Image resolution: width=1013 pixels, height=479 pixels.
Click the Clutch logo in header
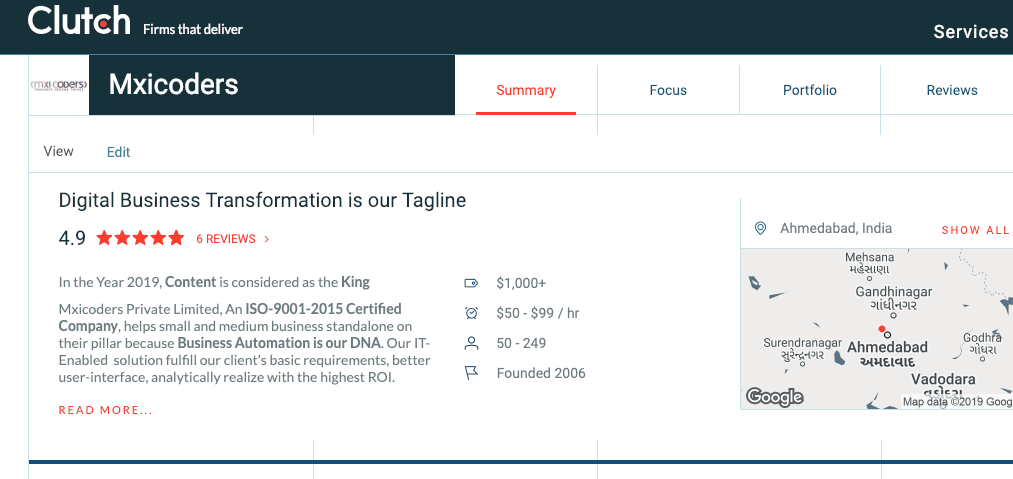point(79,21)
